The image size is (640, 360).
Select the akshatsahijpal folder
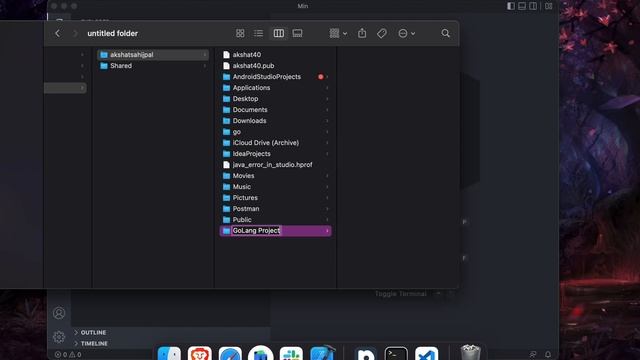(153, 55)
